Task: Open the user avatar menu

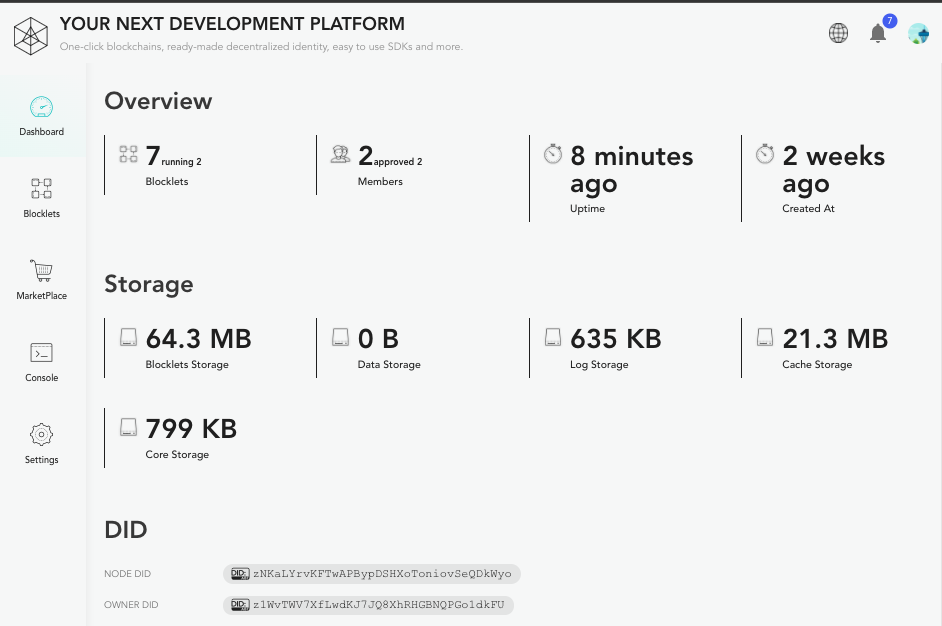Action: tap(918, 34)
